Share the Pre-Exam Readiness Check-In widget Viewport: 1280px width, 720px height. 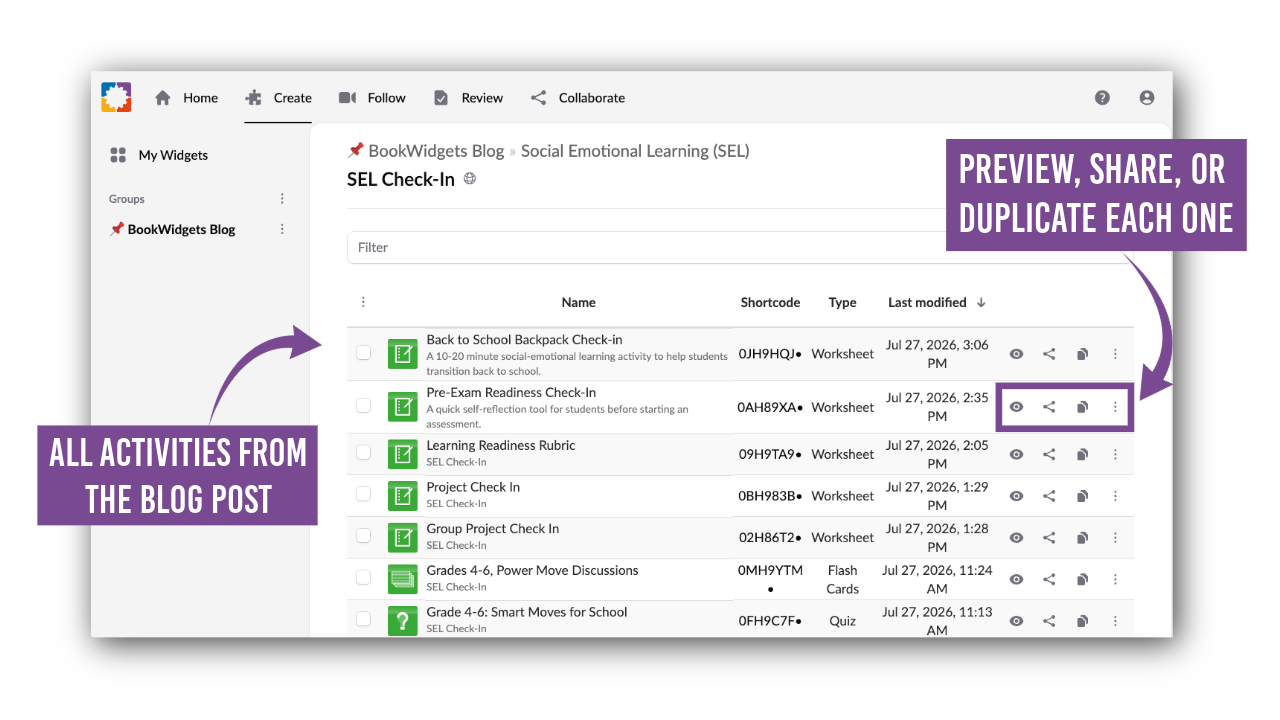(1049, 407)
